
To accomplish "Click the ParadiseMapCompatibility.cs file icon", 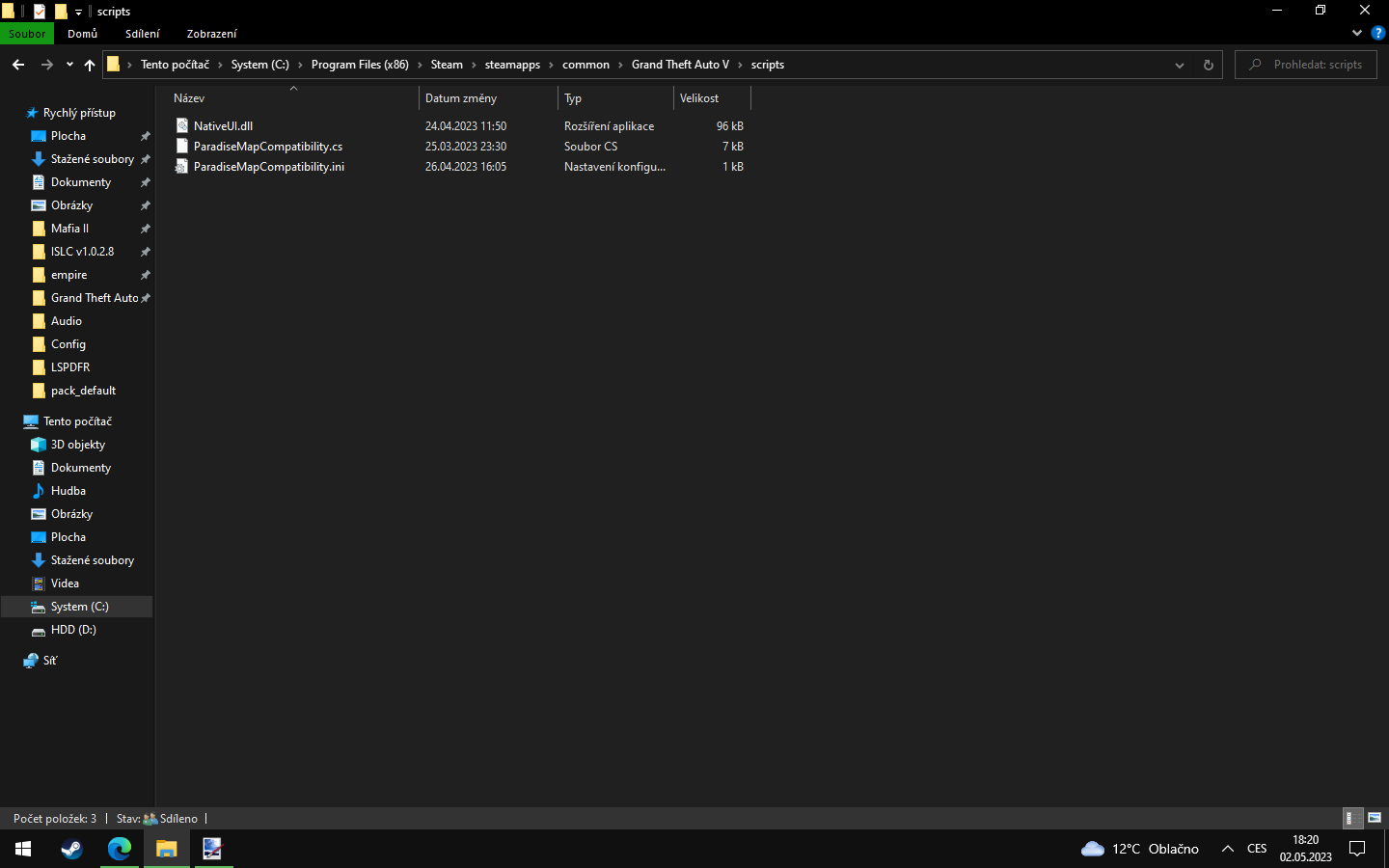I will 181,147.
